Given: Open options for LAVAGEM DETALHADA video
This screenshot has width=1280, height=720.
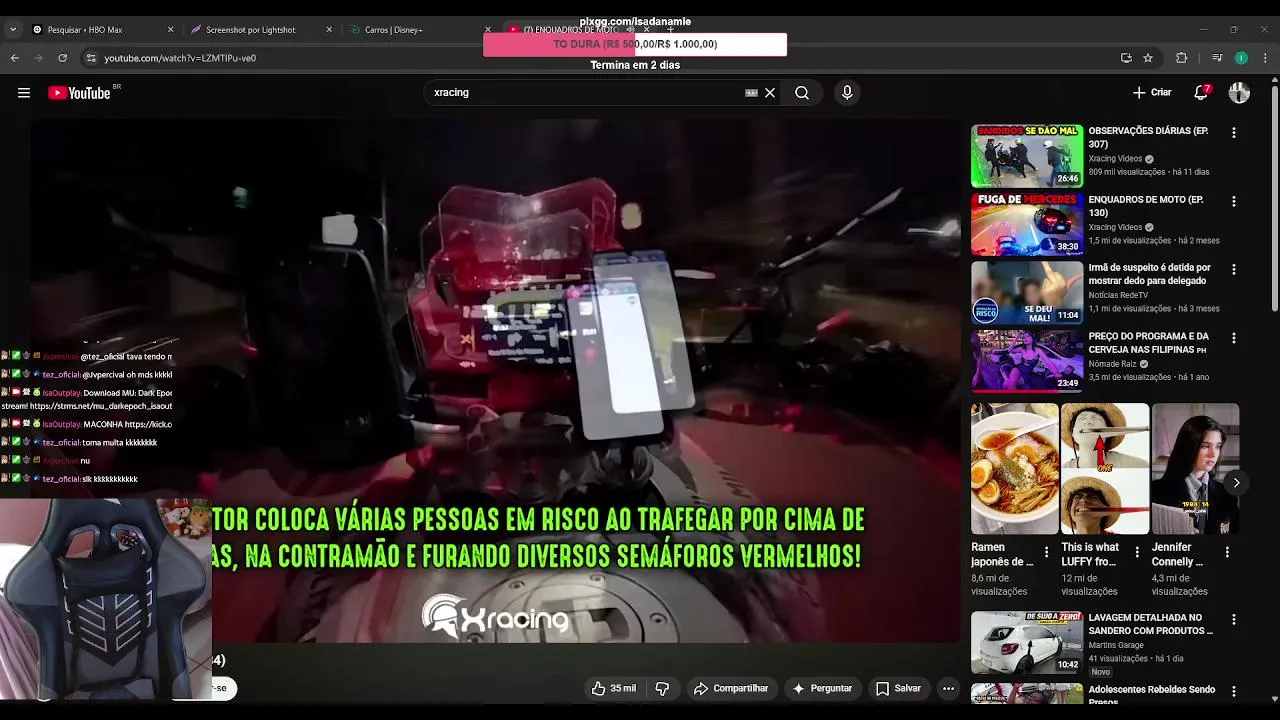Looking at the screenshot, I should 1233,620.
